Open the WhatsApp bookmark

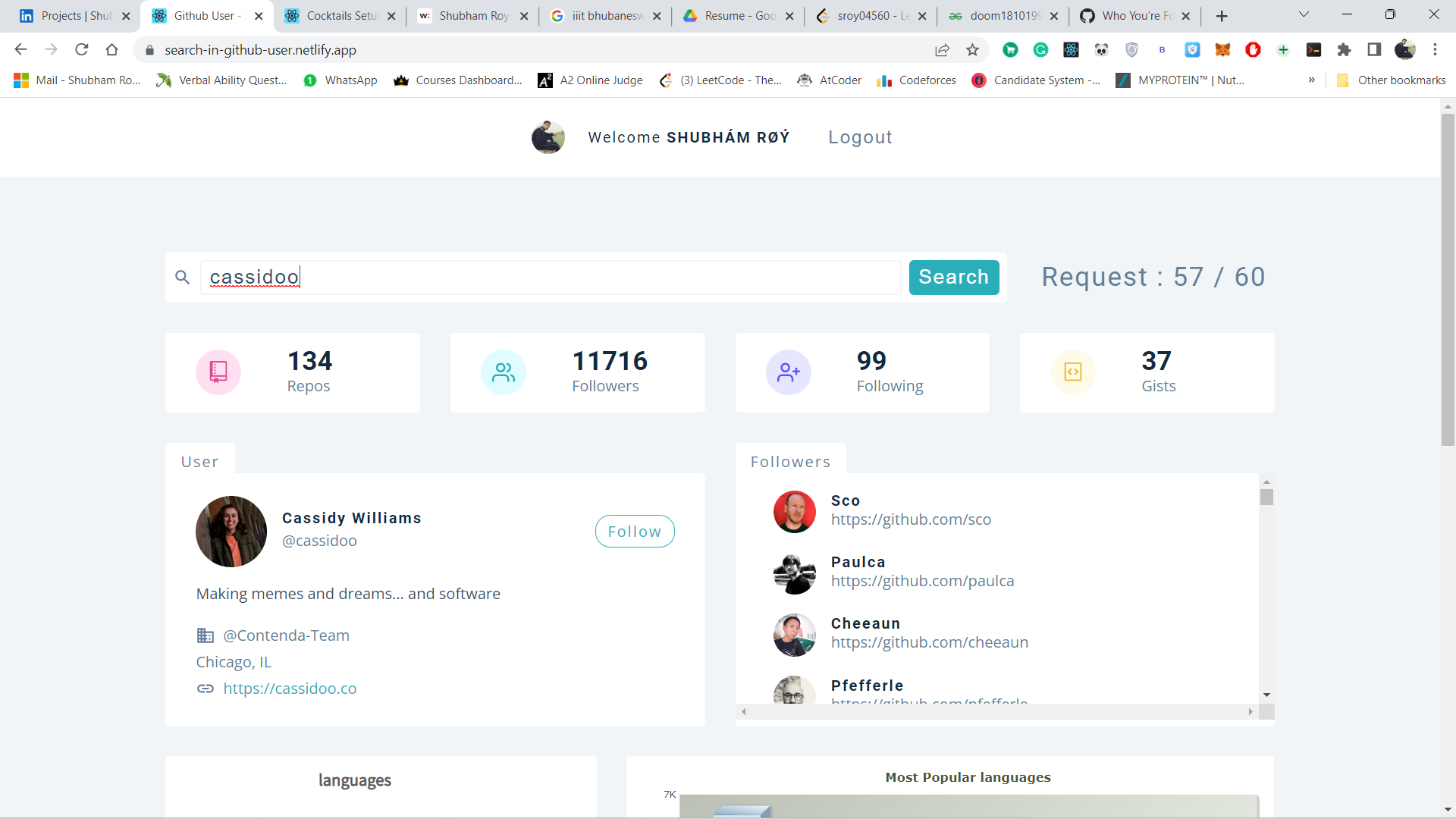tap(340, 80)
